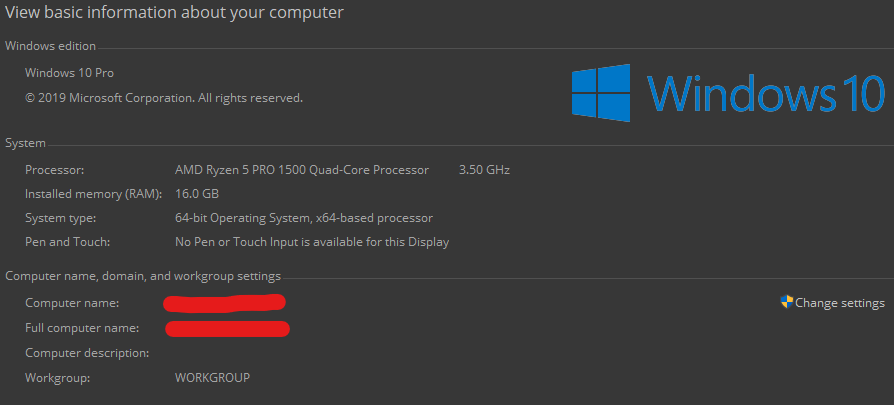The image size is (894, 405).
Task: Select the 64-bit Operating System type text
Action: tap(304, 218)
